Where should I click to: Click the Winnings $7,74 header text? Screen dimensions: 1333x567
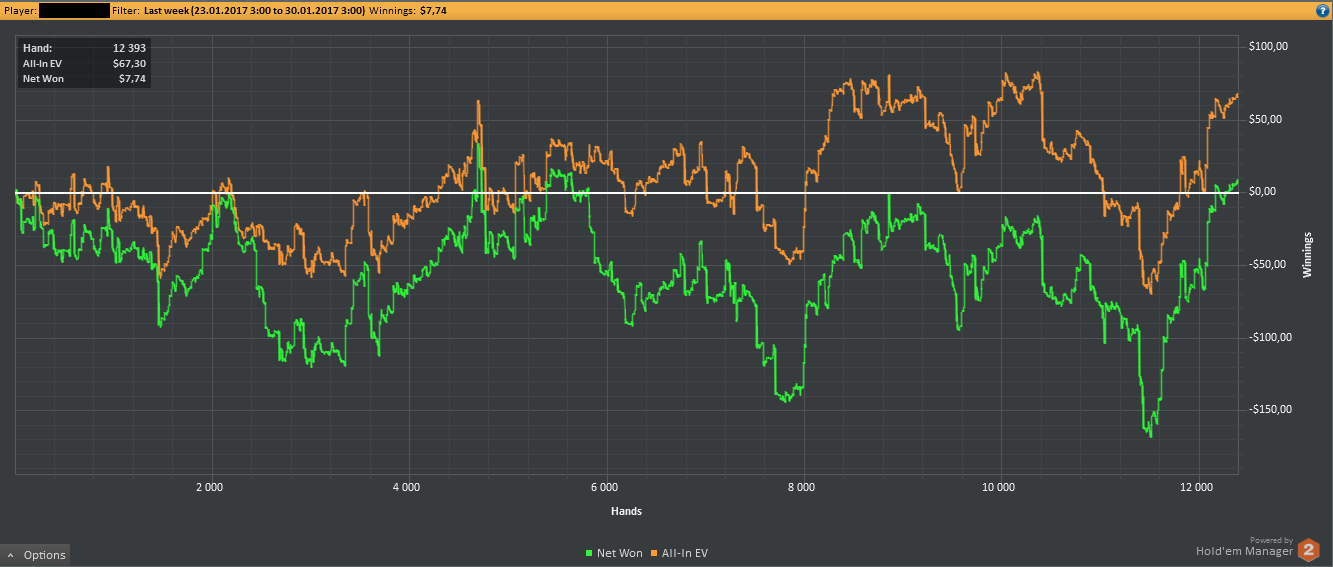tap(408, 9)
